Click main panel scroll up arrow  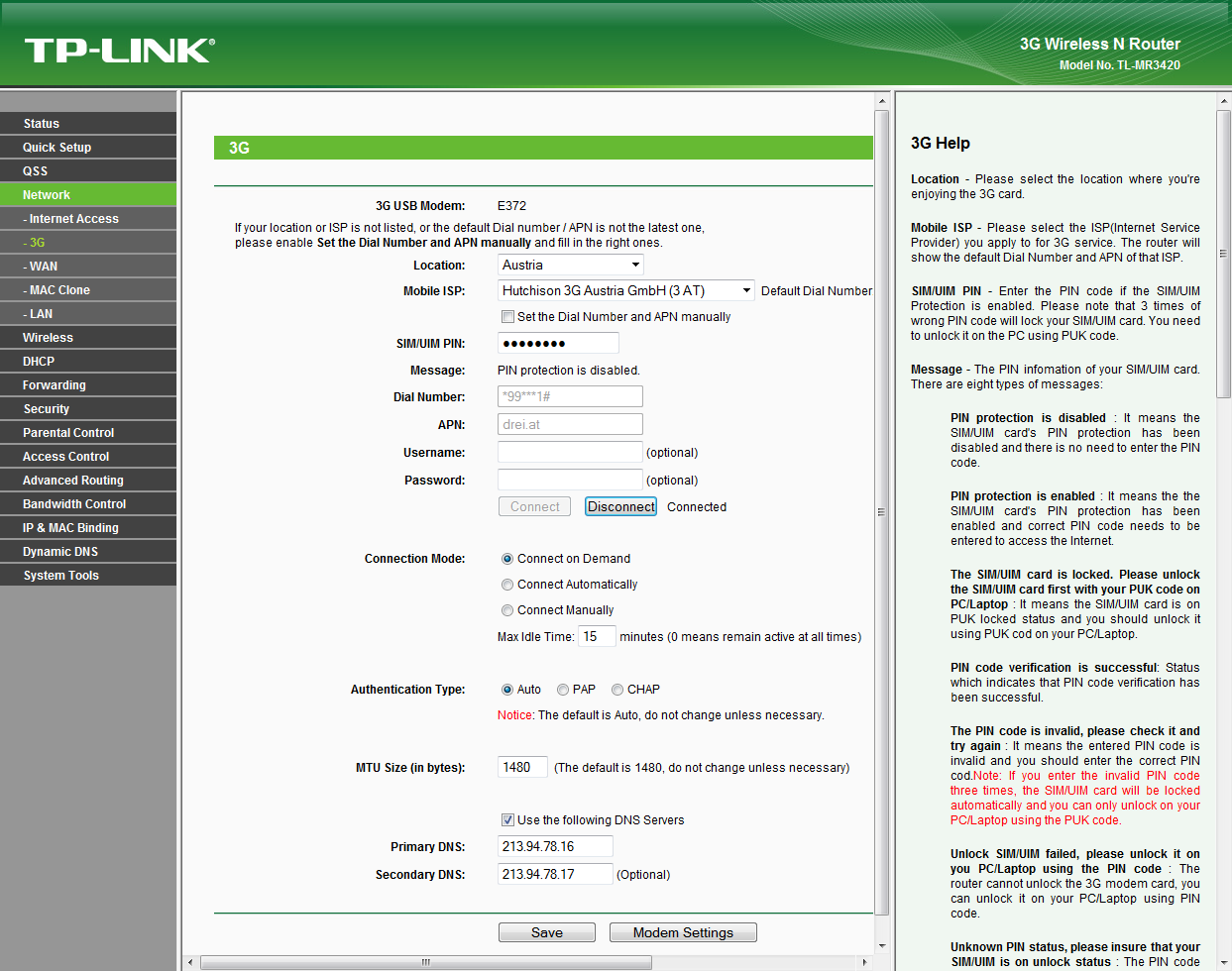[x=881, y=101]
